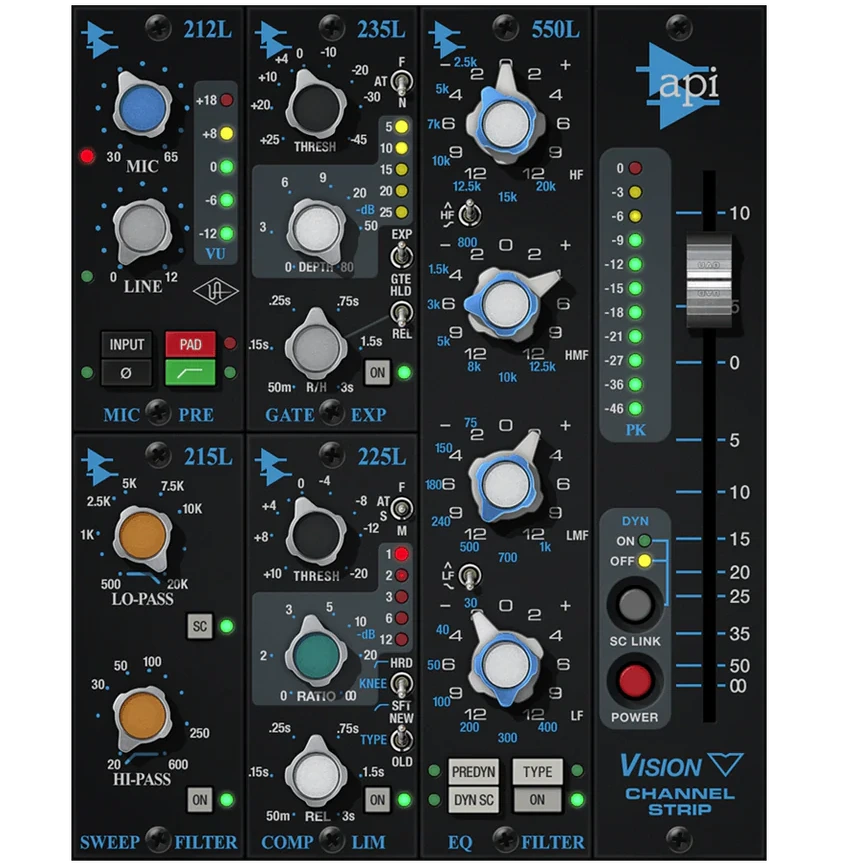The image size is (864, 864).
Task: Click the 212L module API logo
Action: 100,40
